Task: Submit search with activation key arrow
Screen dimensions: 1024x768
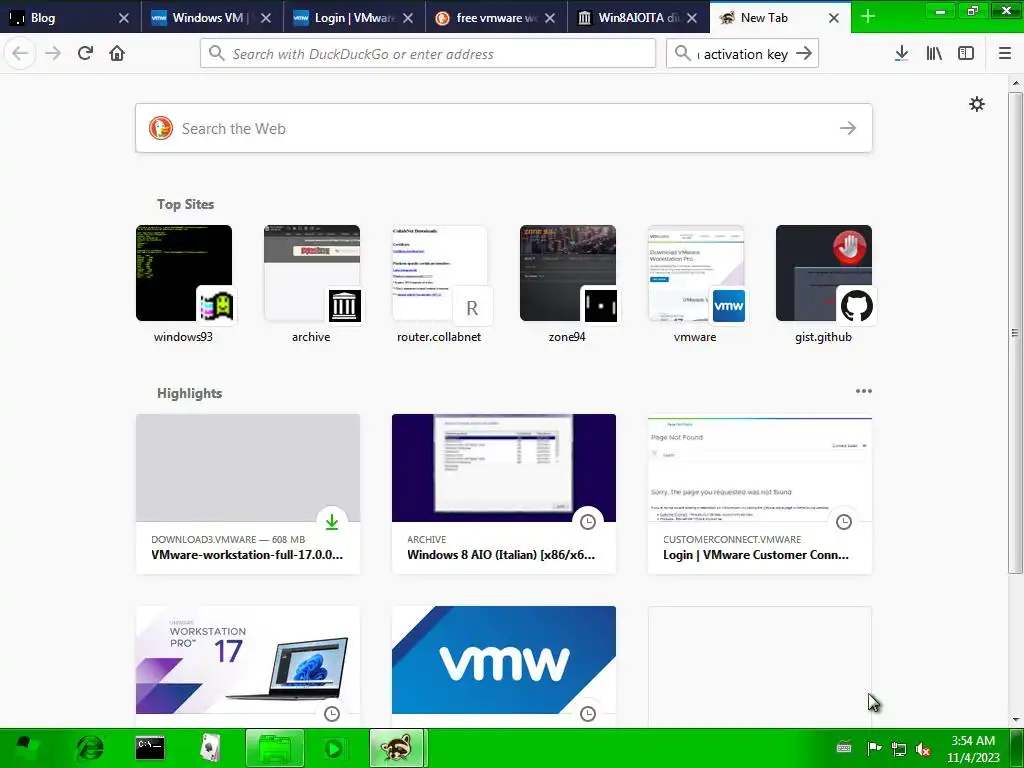Action: pos(804,54)
